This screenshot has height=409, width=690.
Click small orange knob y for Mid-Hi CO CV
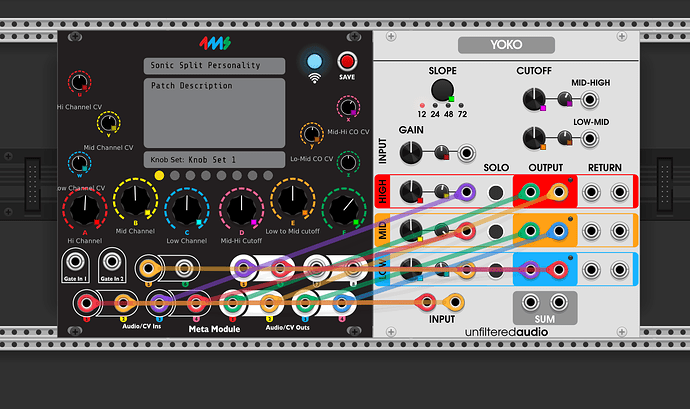(312, 133)
